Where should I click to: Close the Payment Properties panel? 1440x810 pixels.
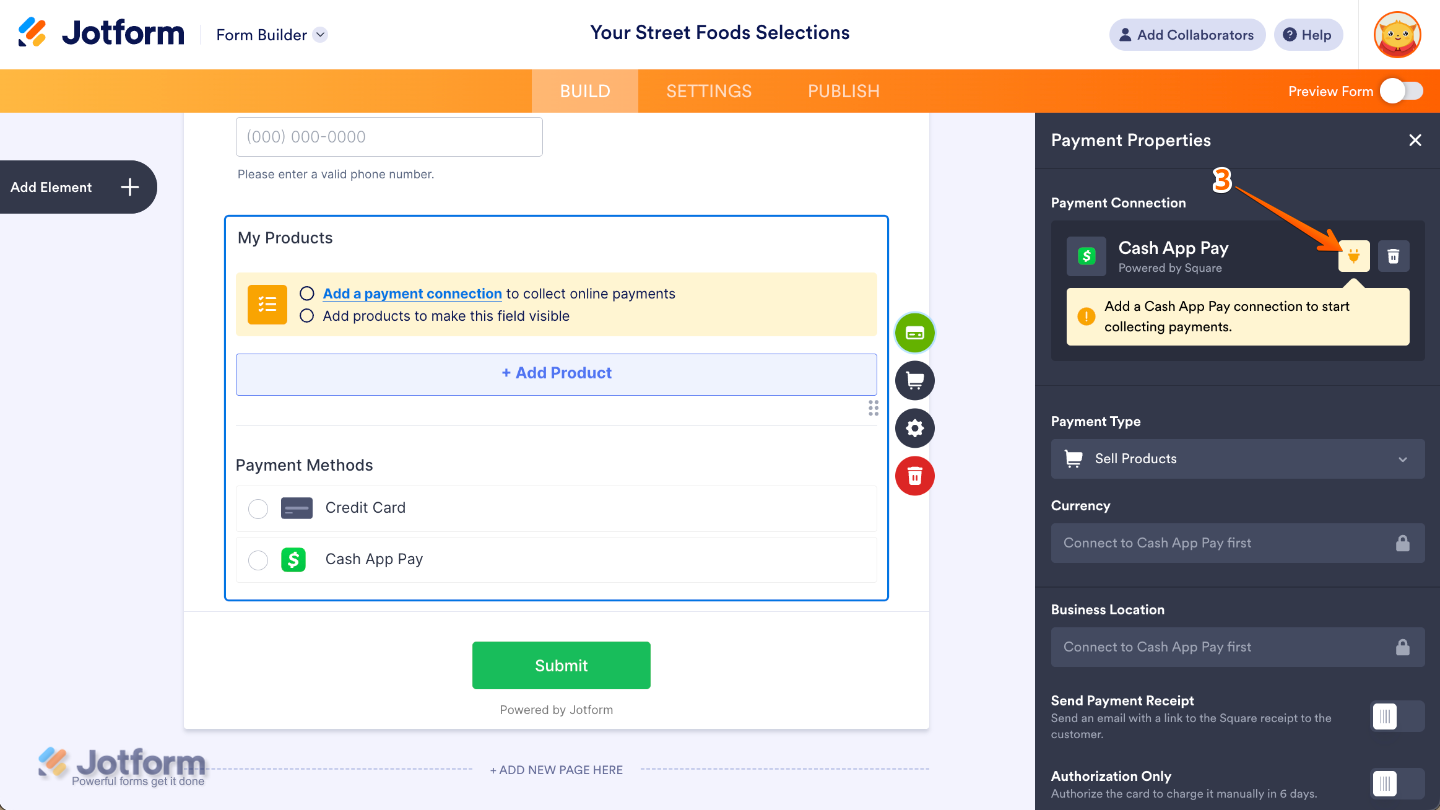pyautogui.click(x=1415, y=141)
